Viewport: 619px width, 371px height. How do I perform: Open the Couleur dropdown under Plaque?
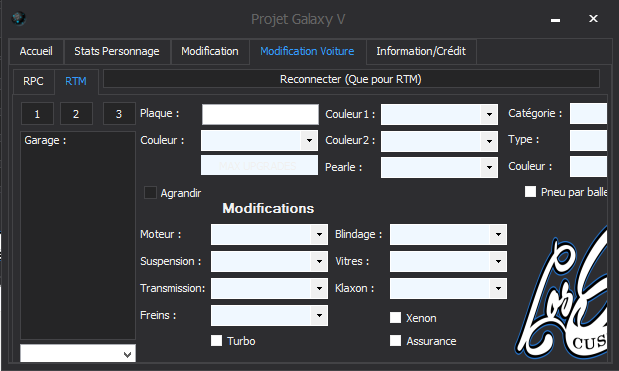tap(259, 141)
